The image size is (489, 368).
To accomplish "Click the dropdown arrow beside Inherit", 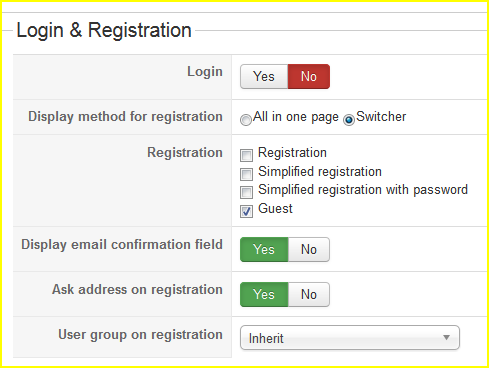I will point(446,338).
